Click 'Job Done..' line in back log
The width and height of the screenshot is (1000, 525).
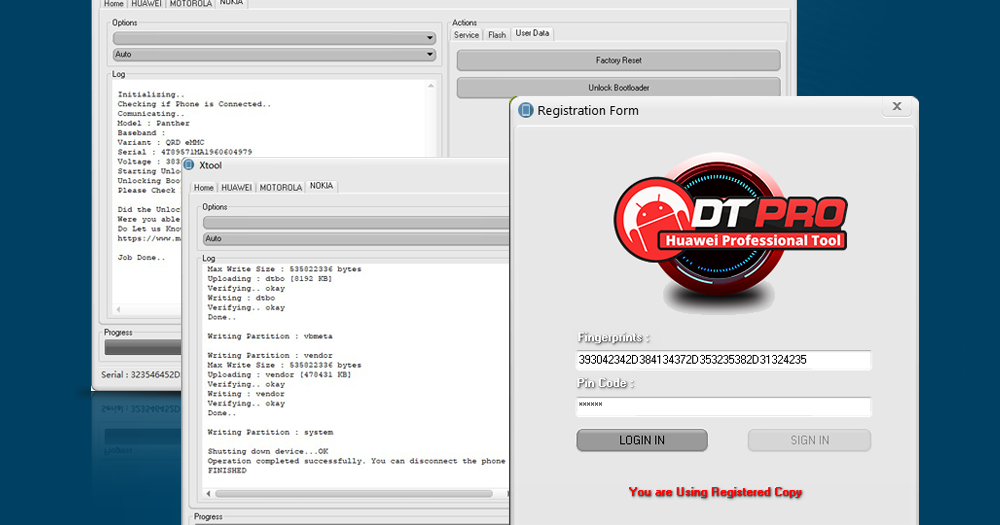point(141,258)
